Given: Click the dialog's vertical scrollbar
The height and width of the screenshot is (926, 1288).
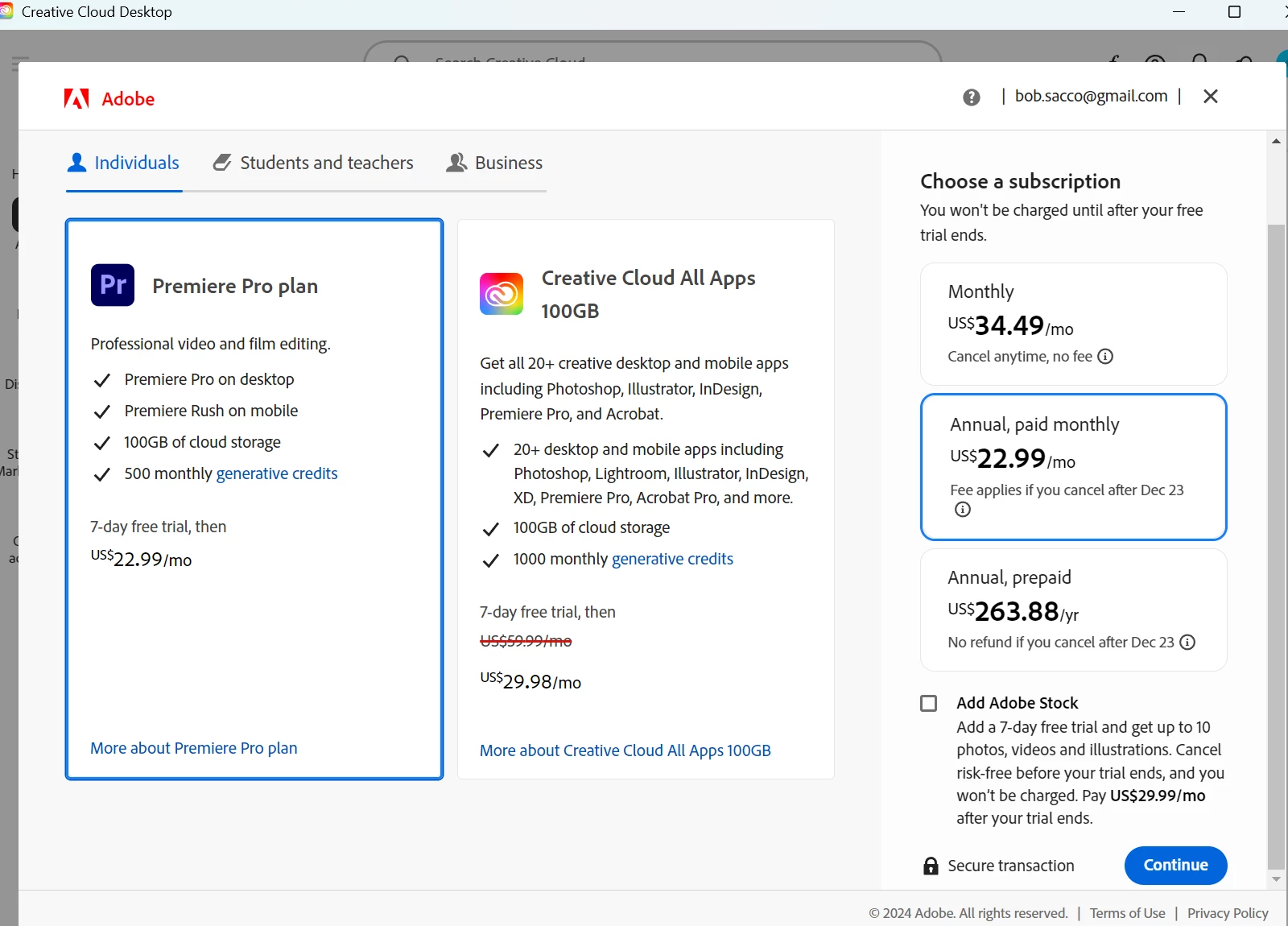Looking at the screenshot, I should coord(1276,548).
